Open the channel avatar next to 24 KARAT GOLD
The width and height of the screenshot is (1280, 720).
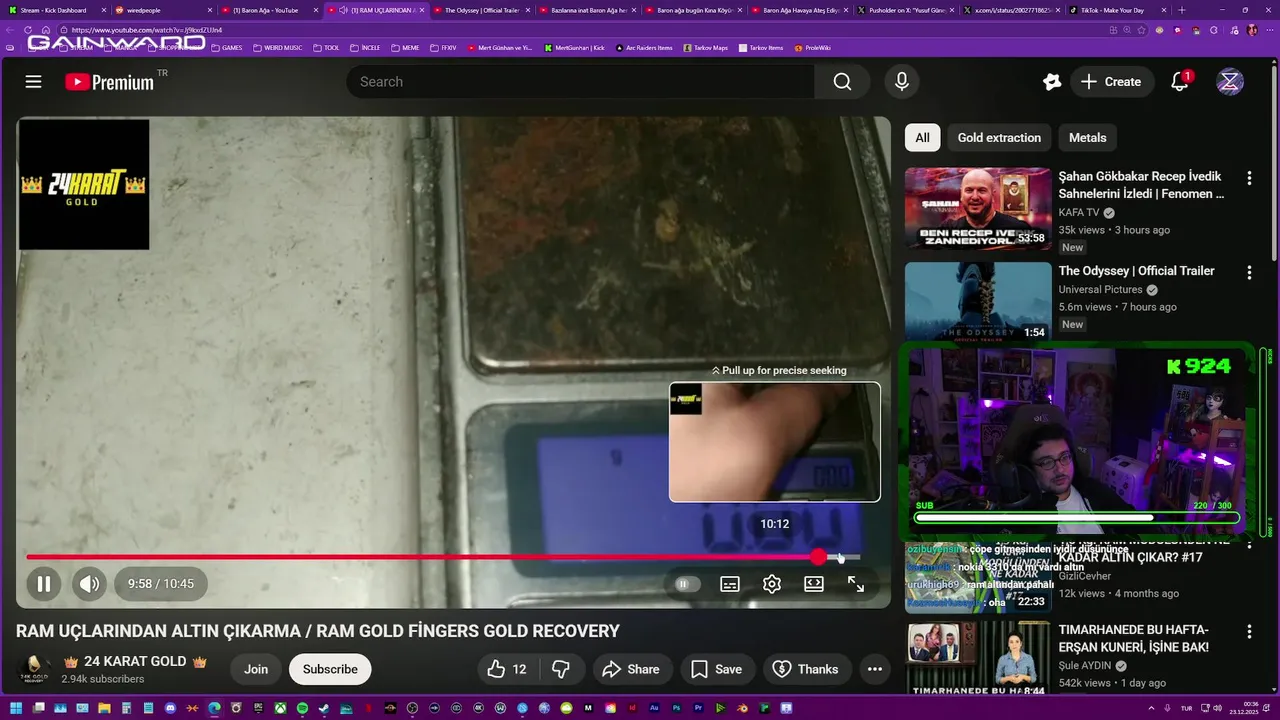click(x=35, y=669)
